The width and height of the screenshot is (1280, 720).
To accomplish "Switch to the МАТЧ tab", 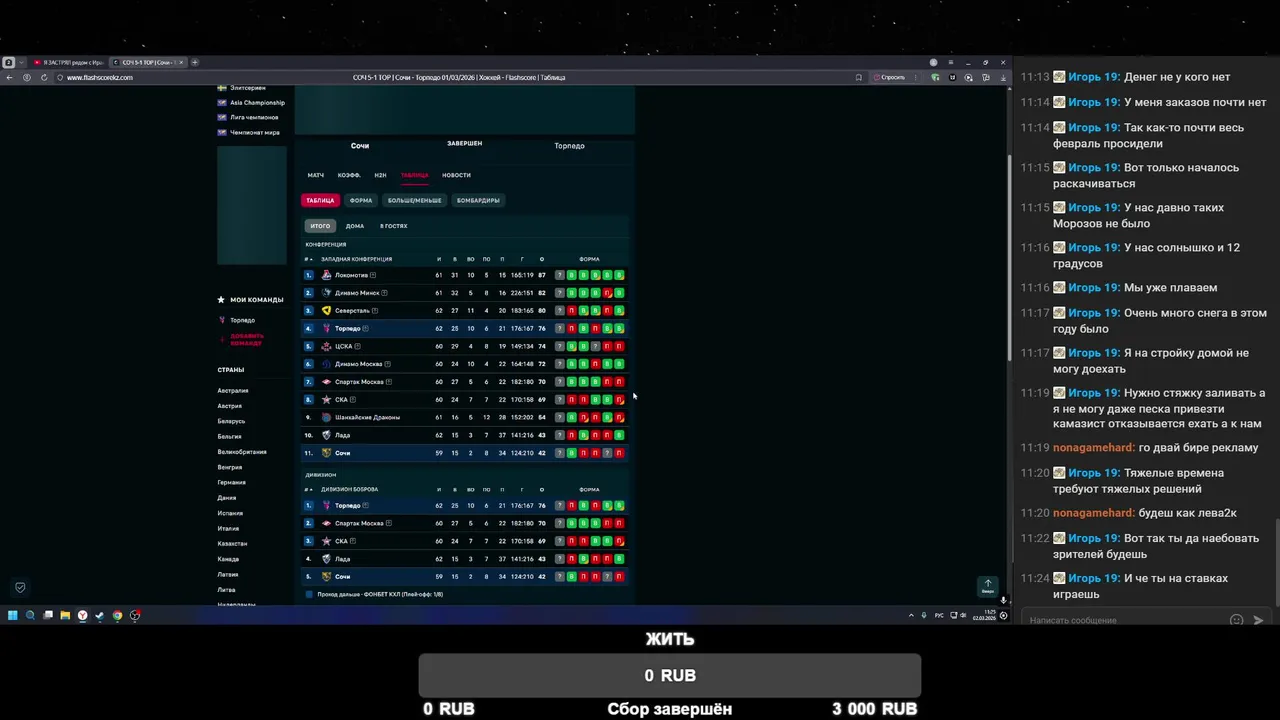I will [316, 175].
